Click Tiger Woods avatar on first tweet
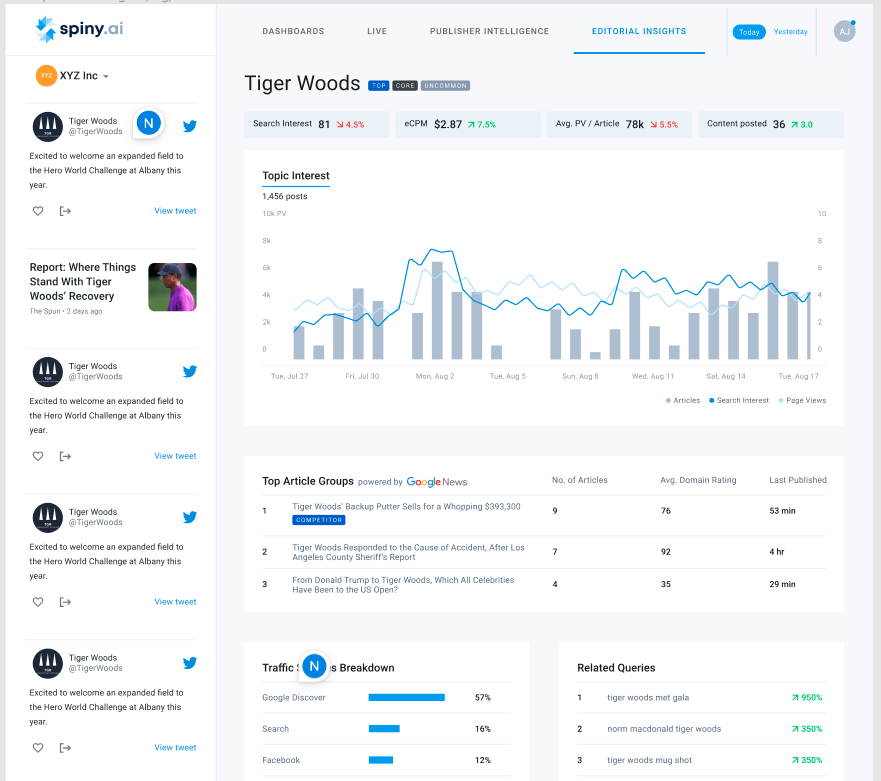 (48, 126)
